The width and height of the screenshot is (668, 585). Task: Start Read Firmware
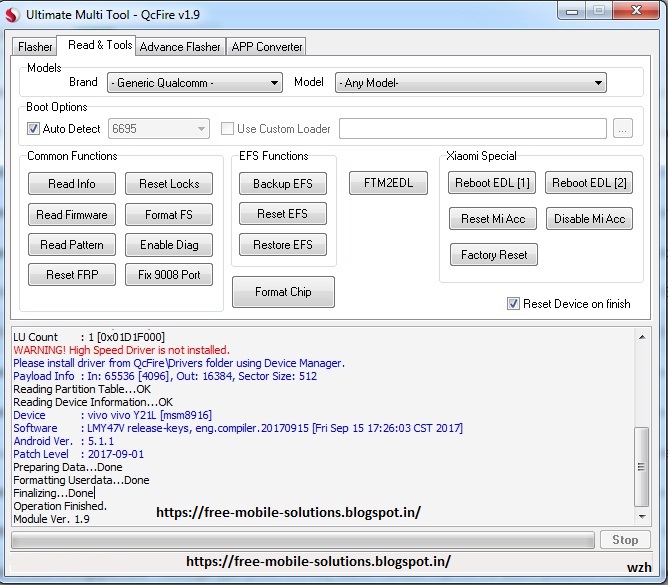[x=72, y=214]
